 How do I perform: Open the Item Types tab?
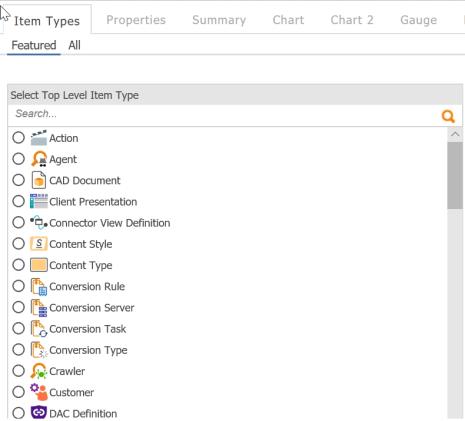coord(47,21)
